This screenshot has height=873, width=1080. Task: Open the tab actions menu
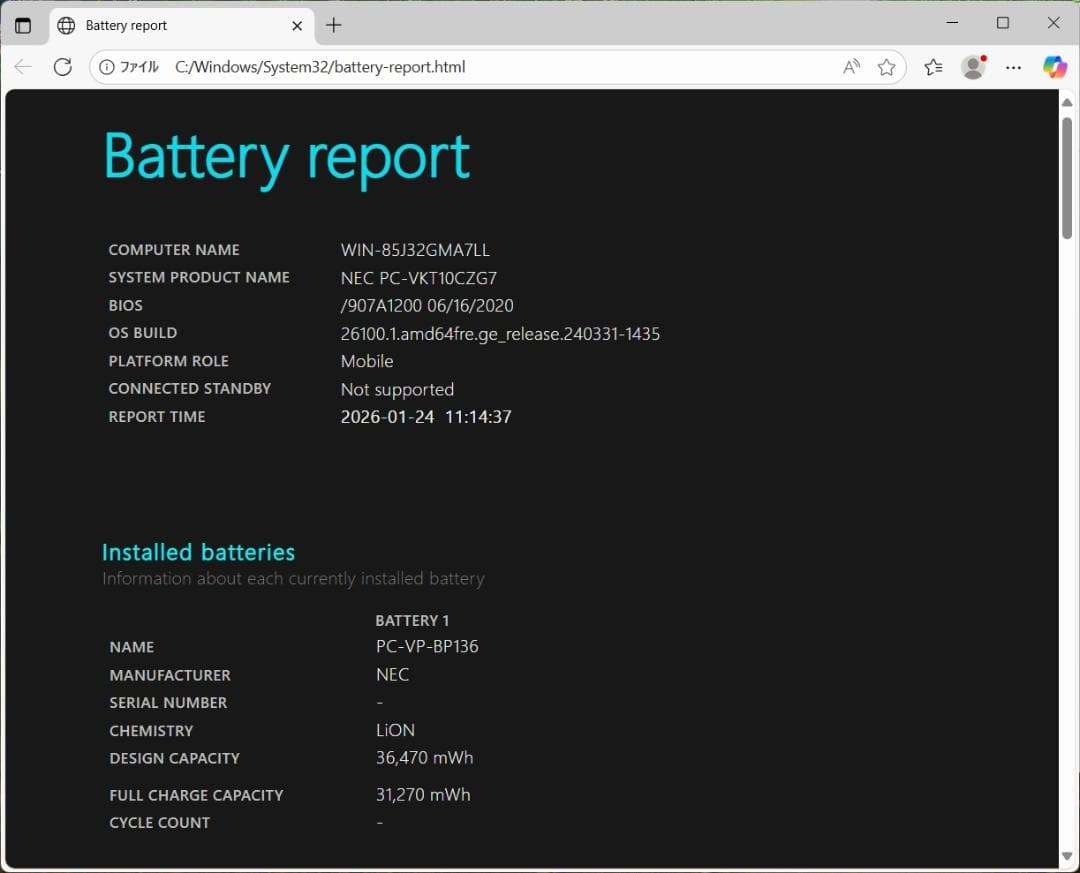click(24, 25)
